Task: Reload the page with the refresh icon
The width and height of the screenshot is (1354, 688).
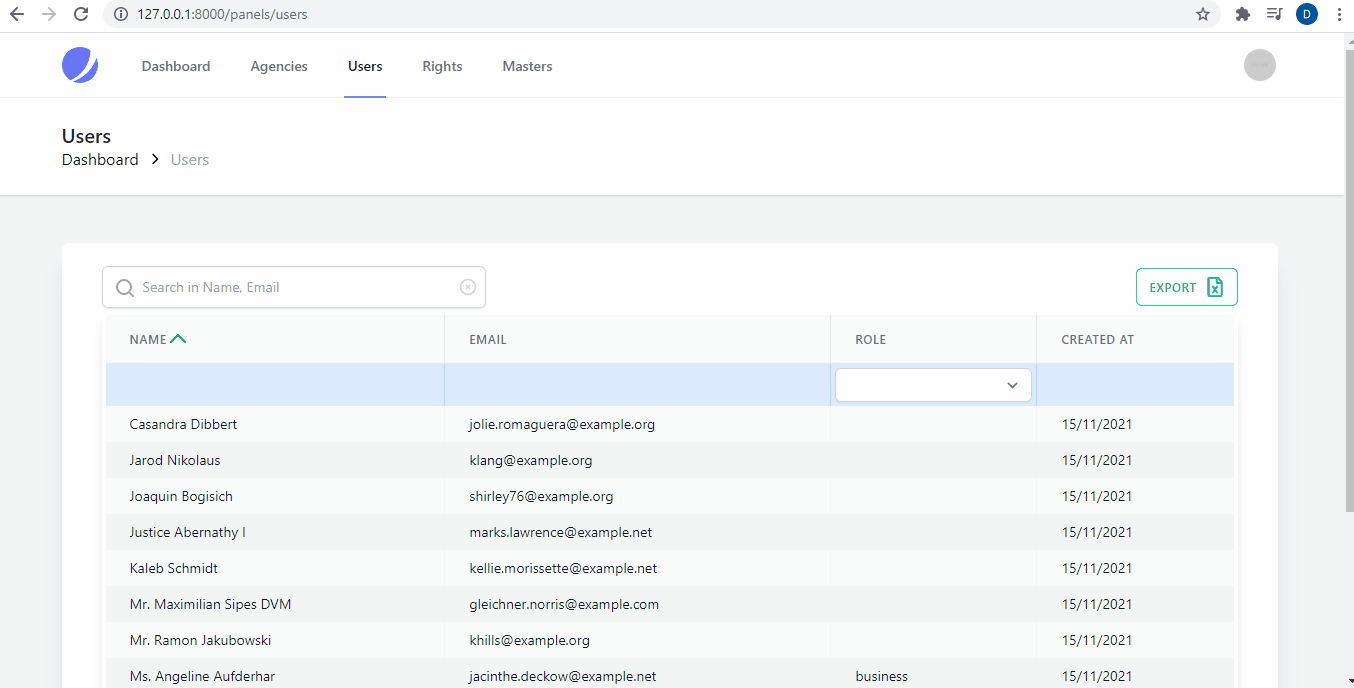Action: (81, 14)
